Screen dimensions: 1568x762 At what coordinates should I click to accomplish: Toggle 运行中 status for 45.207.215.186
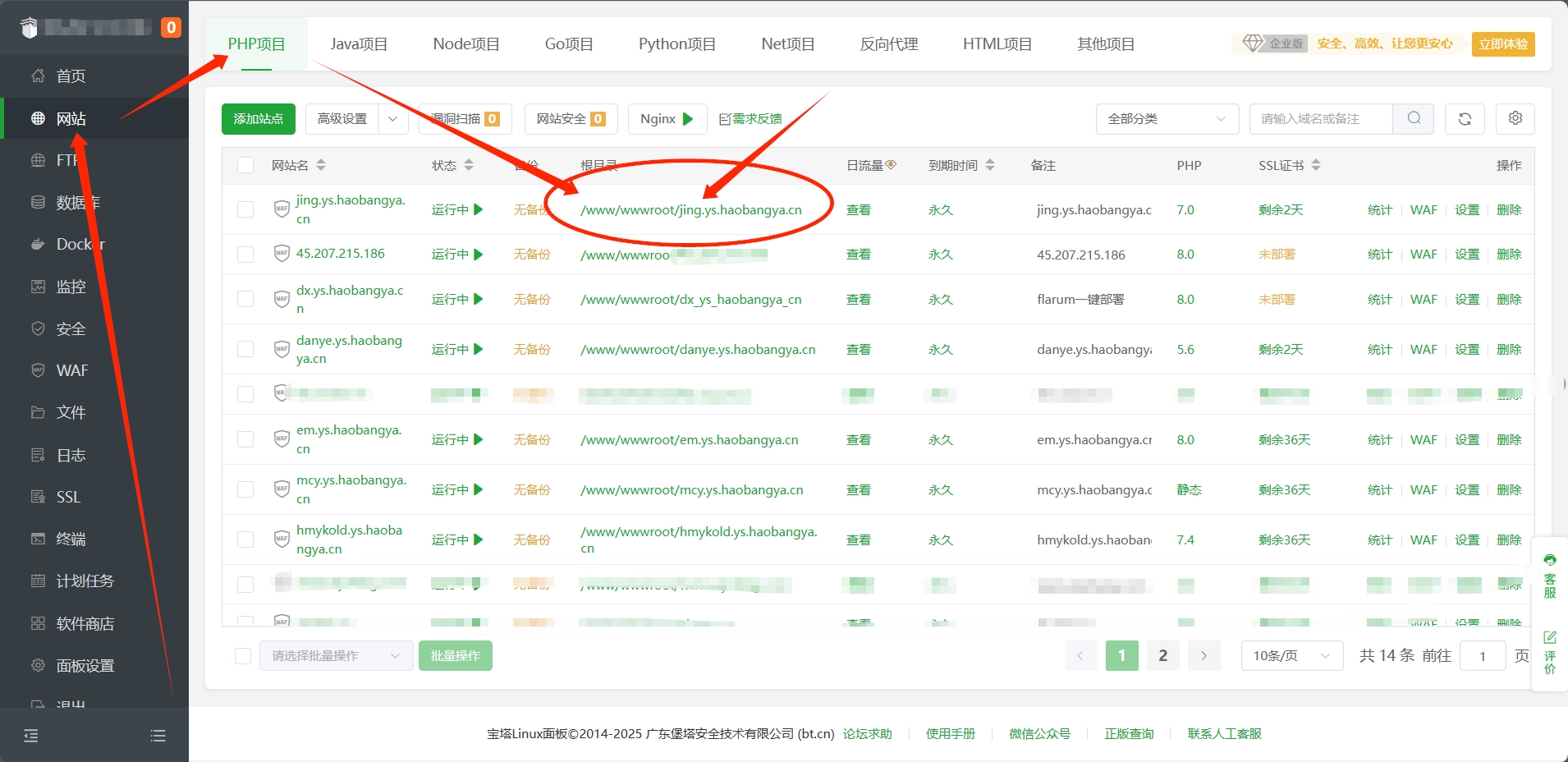(x=457, y=255)
